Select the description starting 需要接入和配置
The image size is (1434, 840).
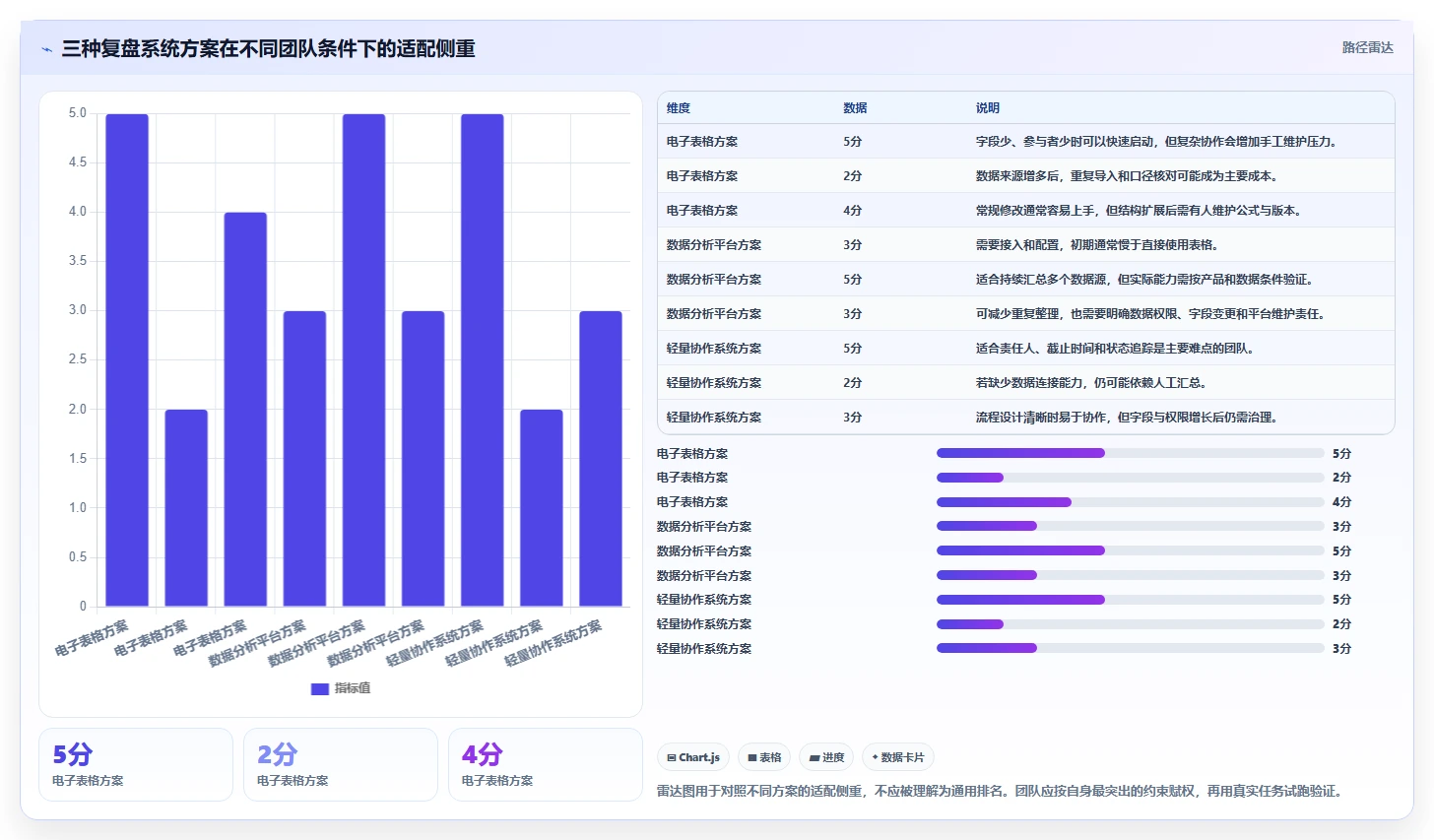coord(1097,245)
